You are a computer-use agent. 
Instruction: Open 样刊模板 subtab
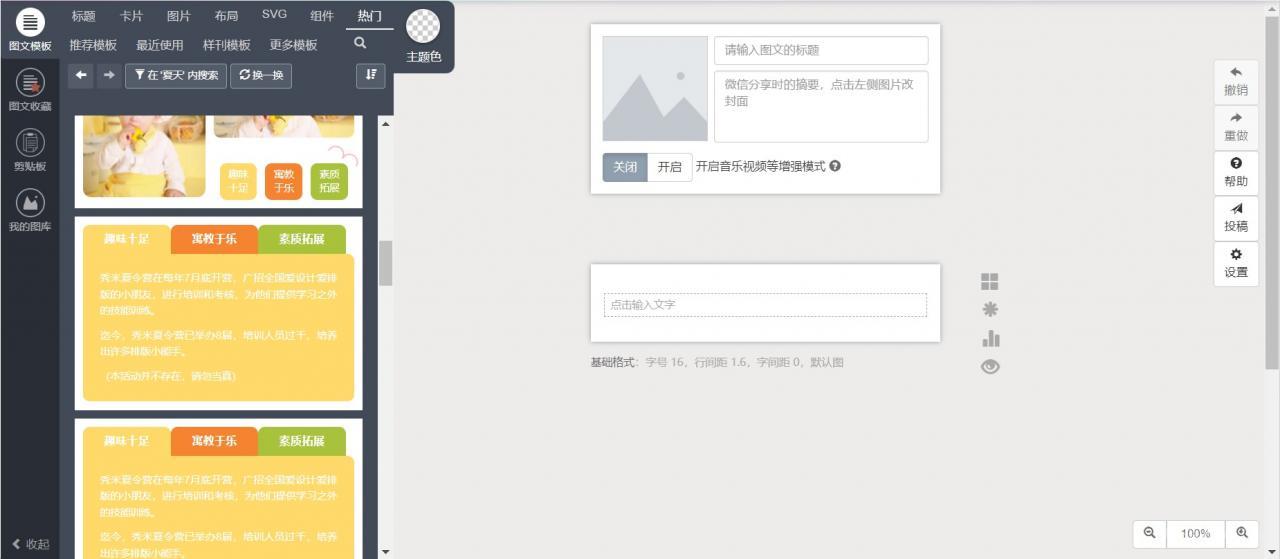click(x=227, y=45)
